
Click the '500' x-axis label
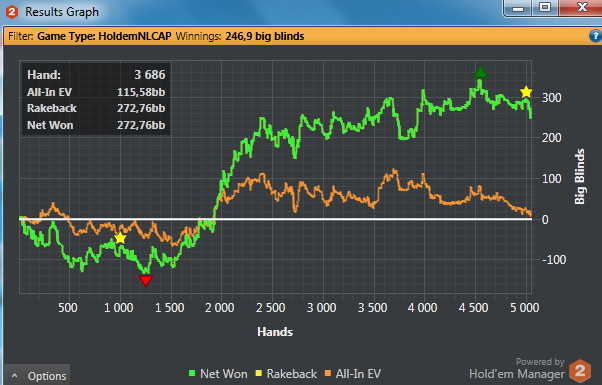[68, 307]
